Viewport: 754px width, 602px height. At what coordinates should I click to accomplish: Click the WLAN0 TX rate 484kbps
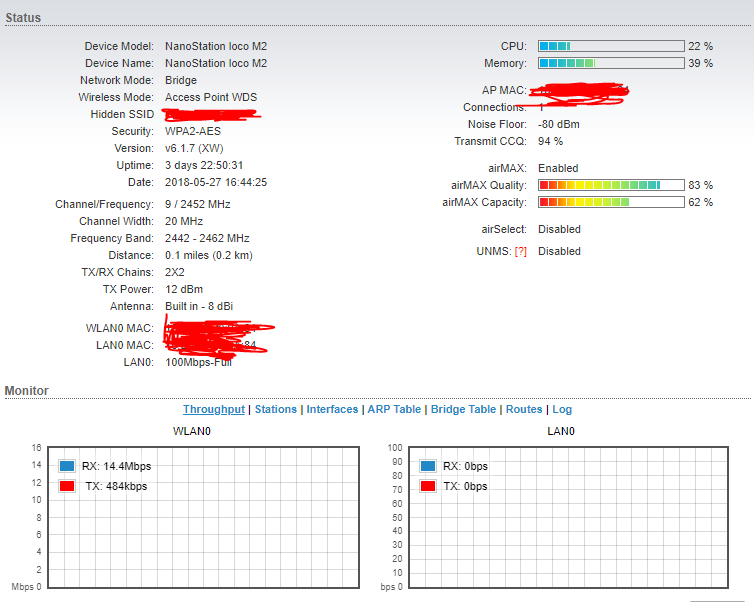click(x=126, y=487)
